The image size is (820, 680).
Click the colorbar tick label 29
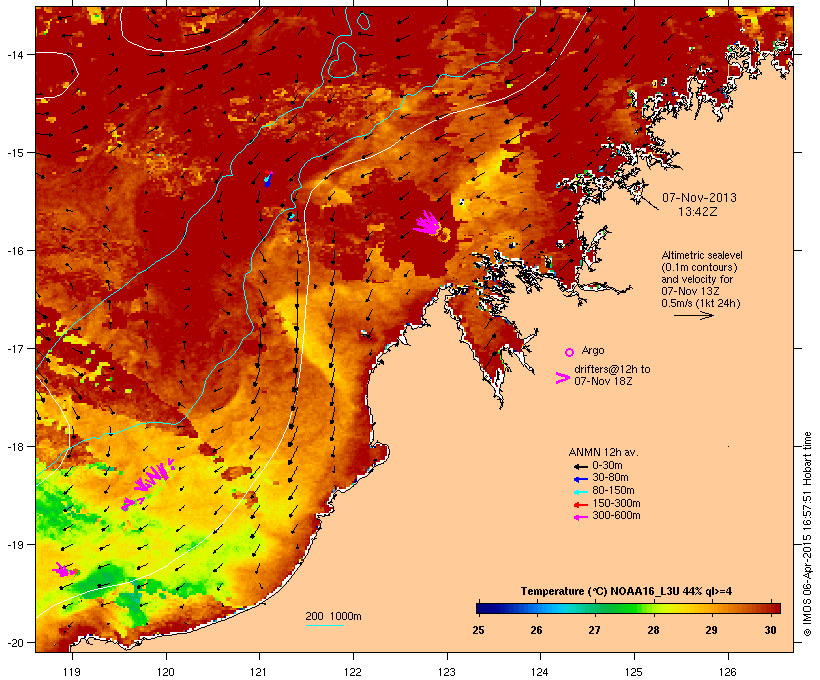click(711, 630)
